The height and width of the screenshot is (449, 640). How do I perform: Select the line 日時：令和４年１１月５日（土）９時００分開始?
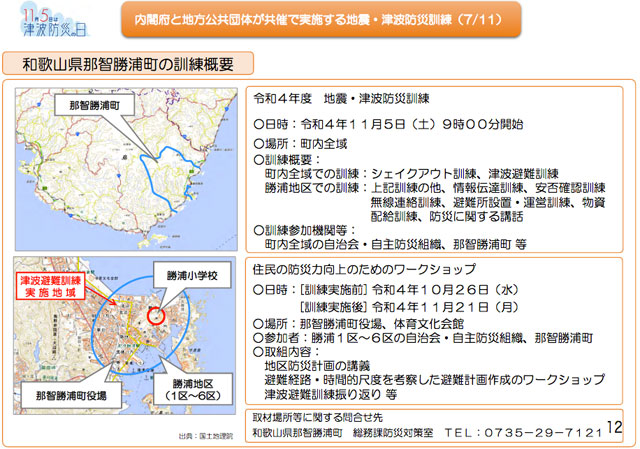coord(388,124)
